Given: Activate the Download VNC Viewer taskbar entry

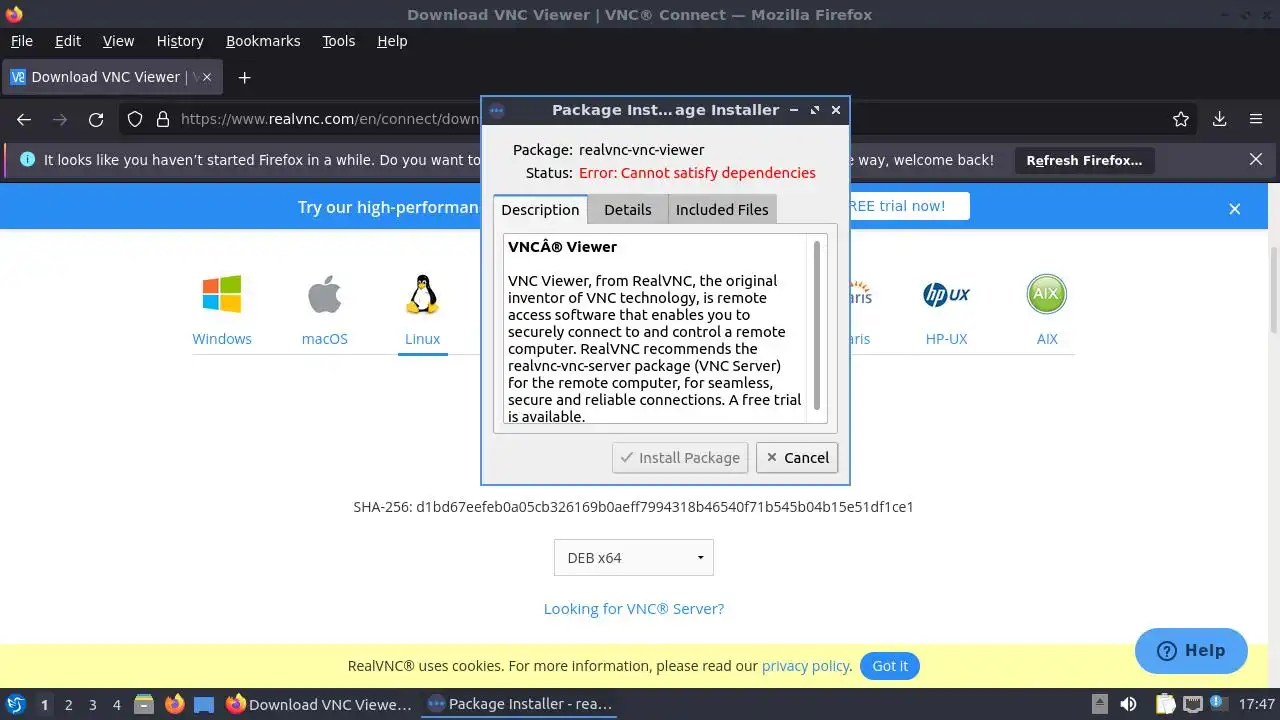Looking at the screenshot, I should 319,704.
